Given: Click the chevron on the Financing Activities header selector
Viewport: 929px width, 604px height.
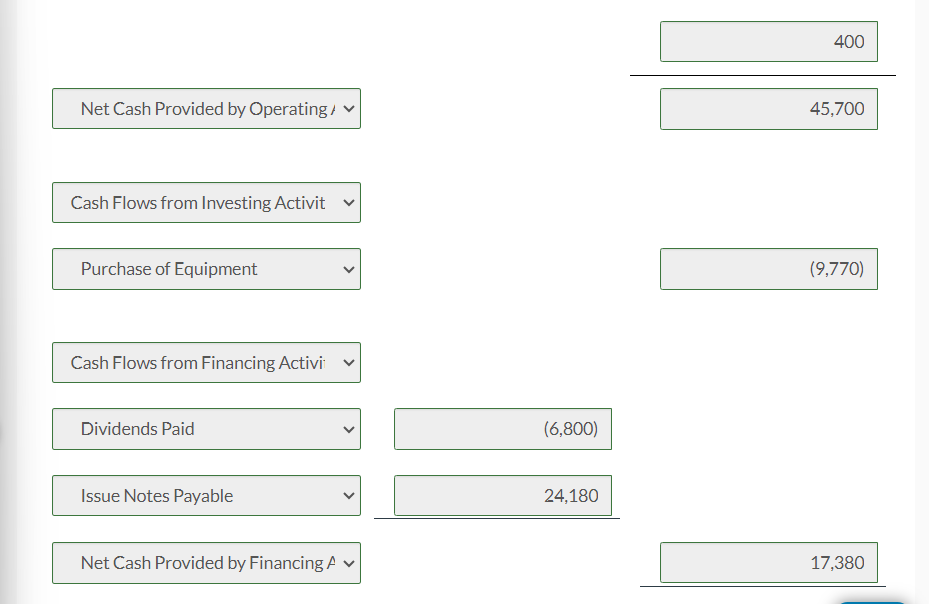Looking at the screenshot, I should (349, 363).
